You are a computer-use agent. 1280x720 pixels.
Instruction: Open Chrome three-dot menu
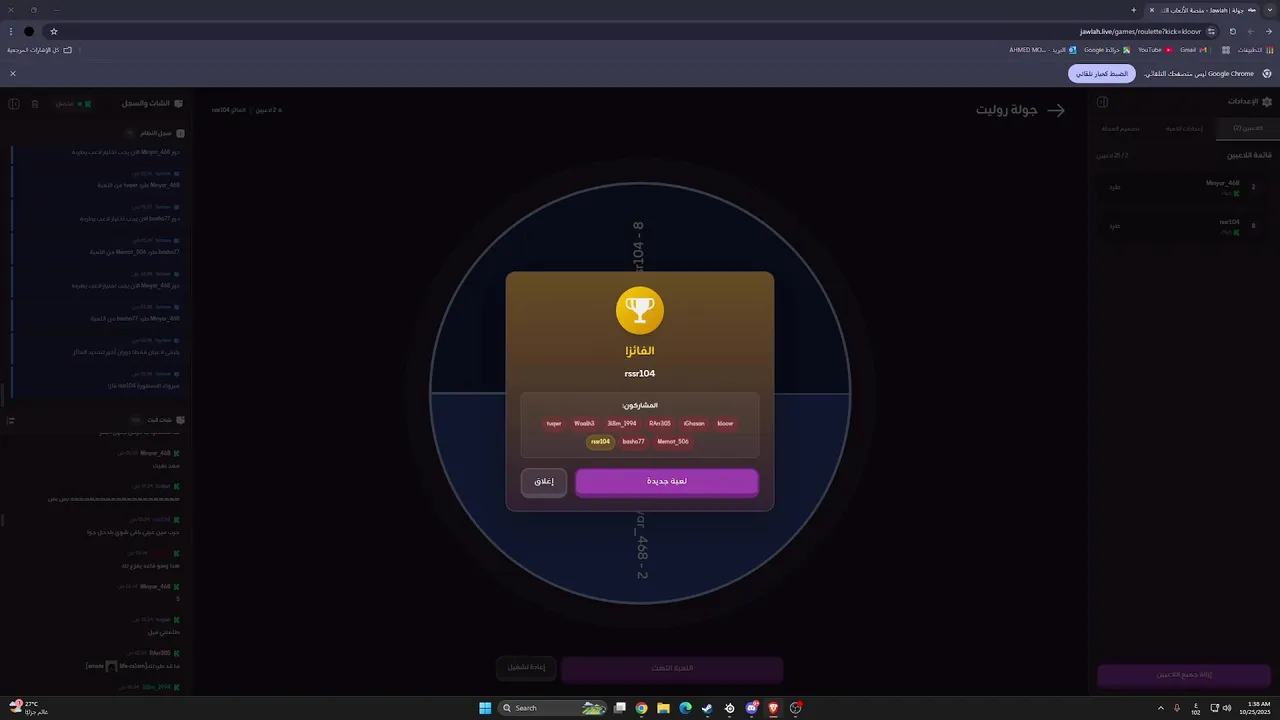click(x=11, y=31)
